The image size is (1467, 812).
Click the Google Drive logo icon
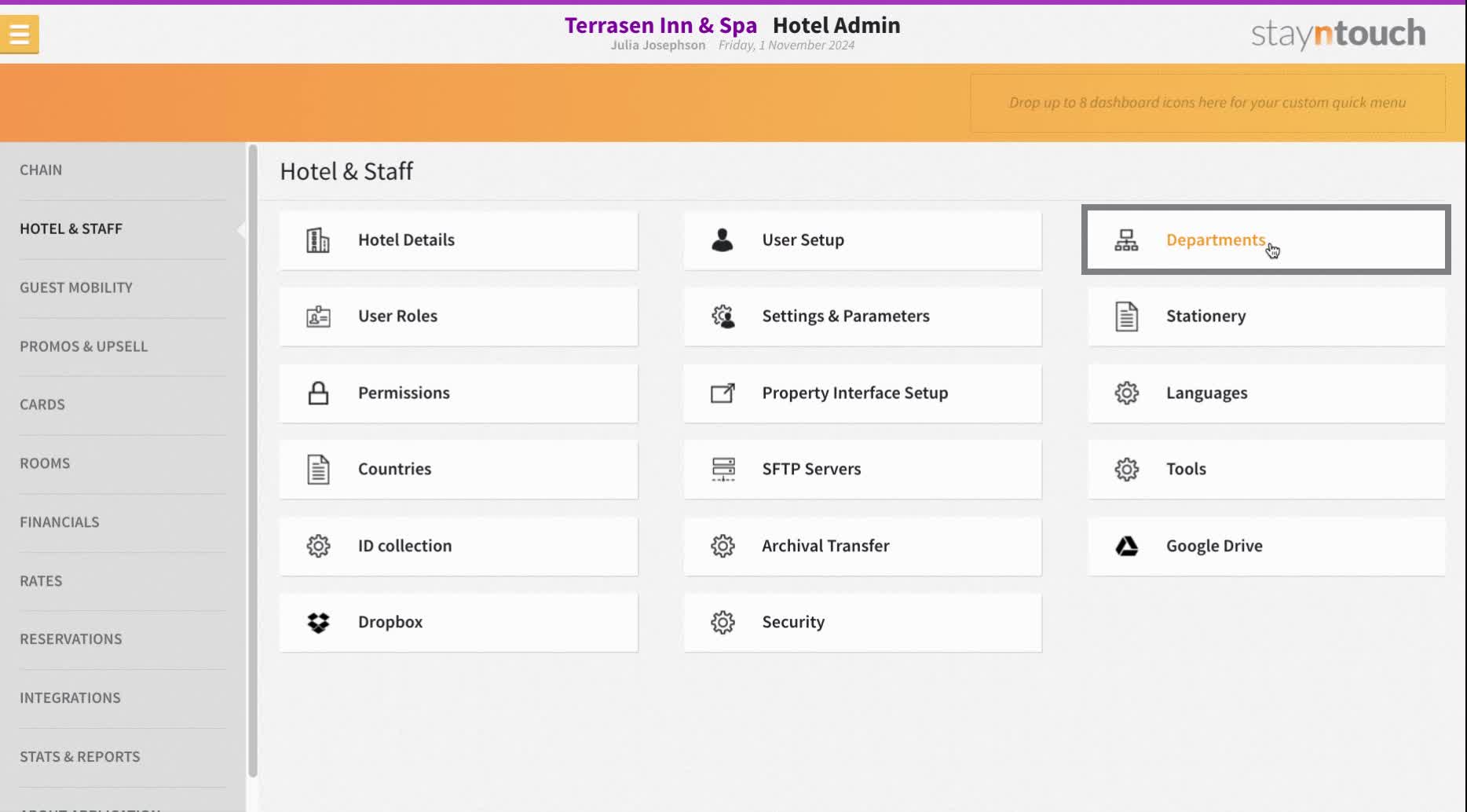(x=1126, y=546)
